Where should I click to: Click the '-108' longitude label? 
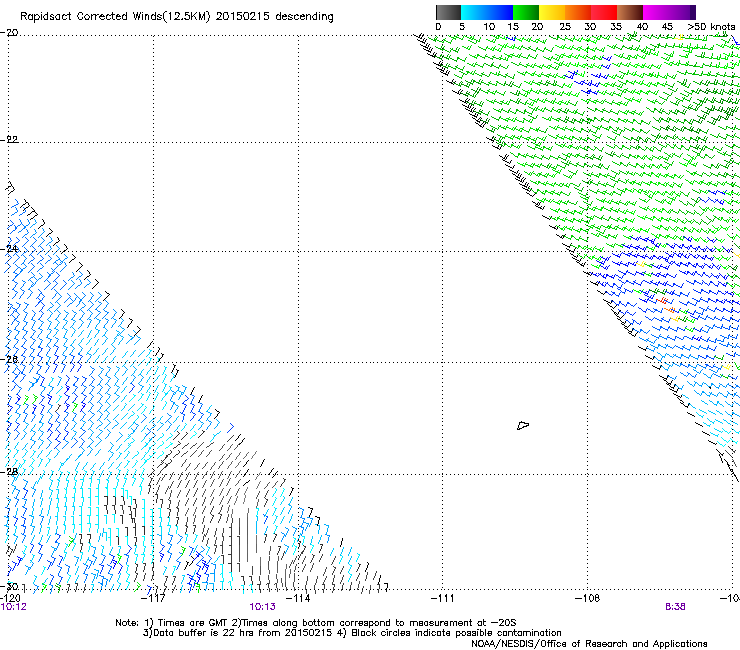588,598
